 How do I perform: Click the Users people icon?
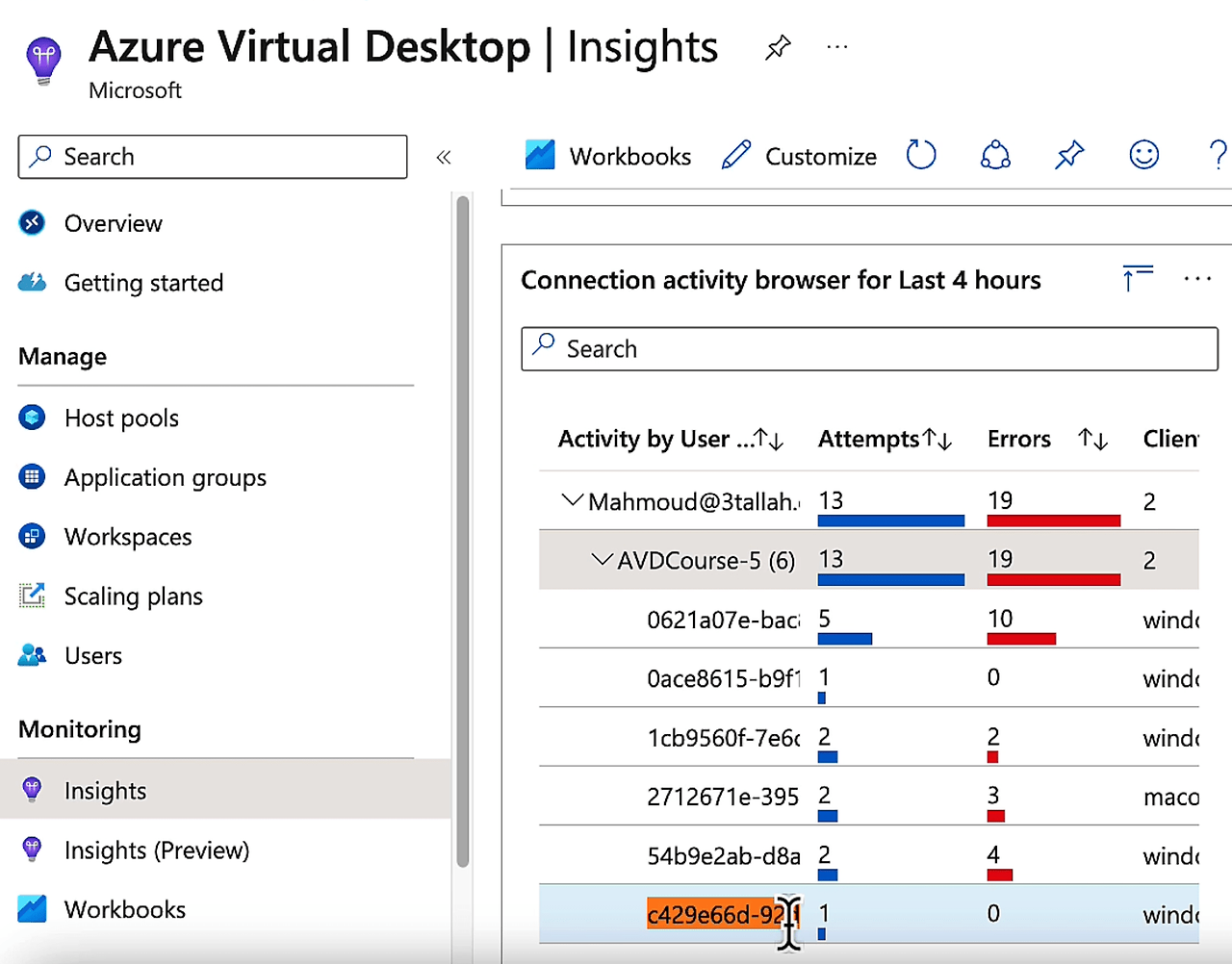(x=32, y=655)
